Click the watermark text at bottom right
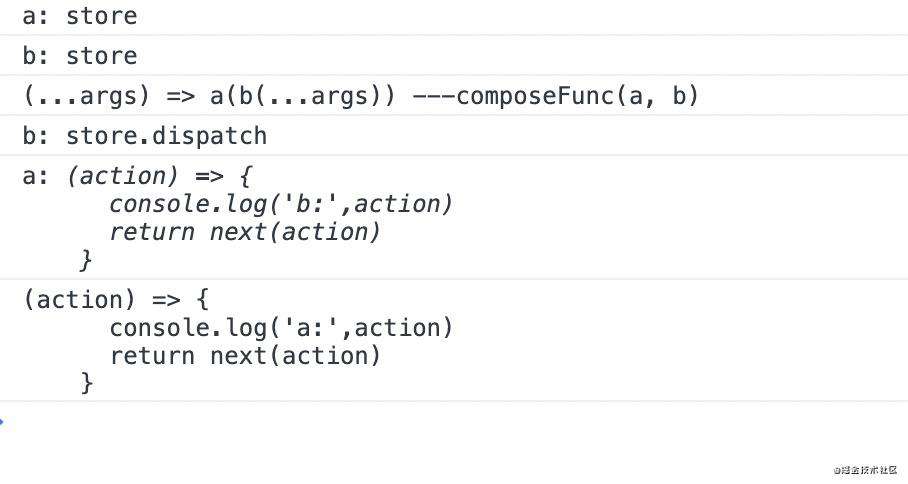The height and width of the screenshot is (484, 908). coord(865,470)
